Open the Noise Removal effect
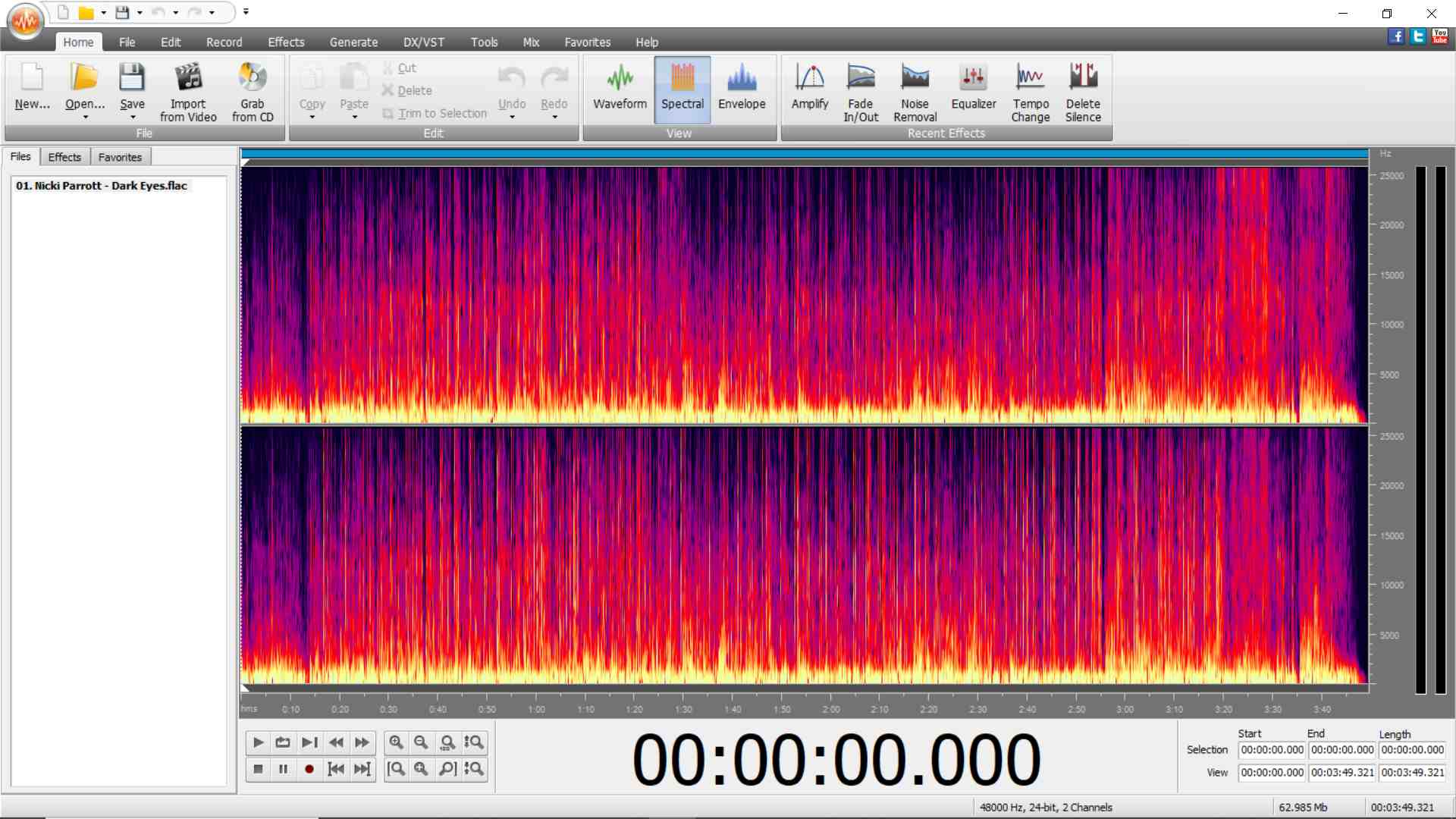The height and width of the screenshot is (819, 1456). (915, 91)
